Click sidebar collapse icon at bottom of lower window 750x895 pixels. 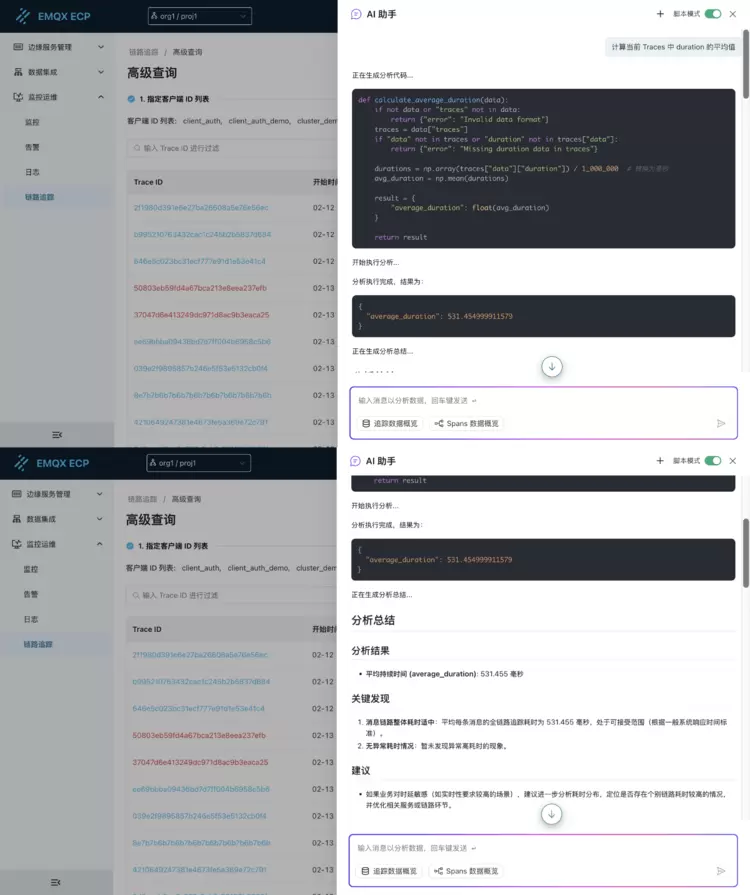pos(57,881)
